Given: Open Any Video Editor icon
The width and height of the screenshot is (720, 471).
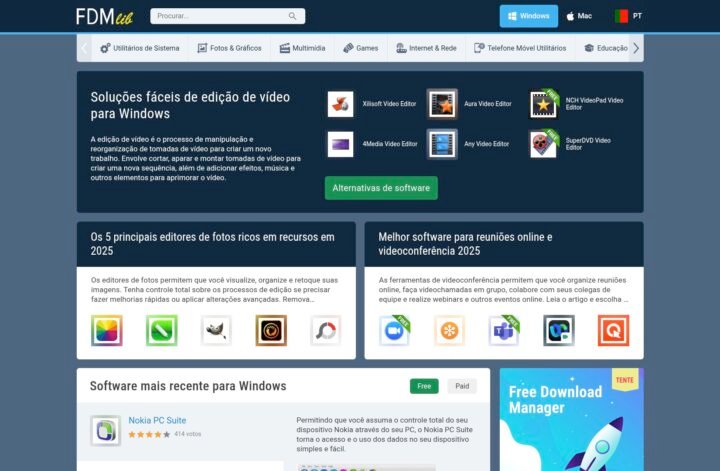Looking at the screenshot, I should tap(442, 144).
